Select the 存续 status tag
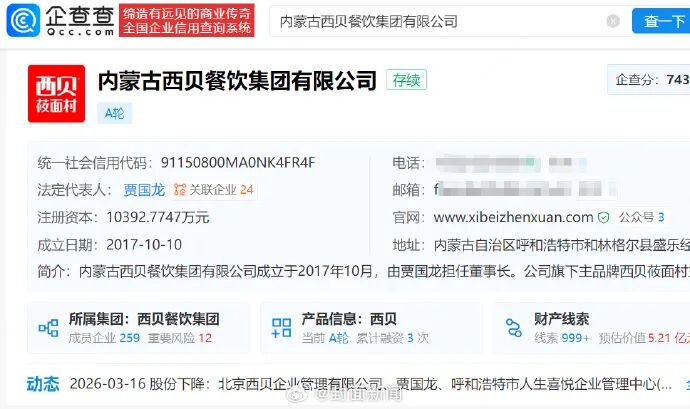This screenshot has height=409, width=690. (406, 80)
